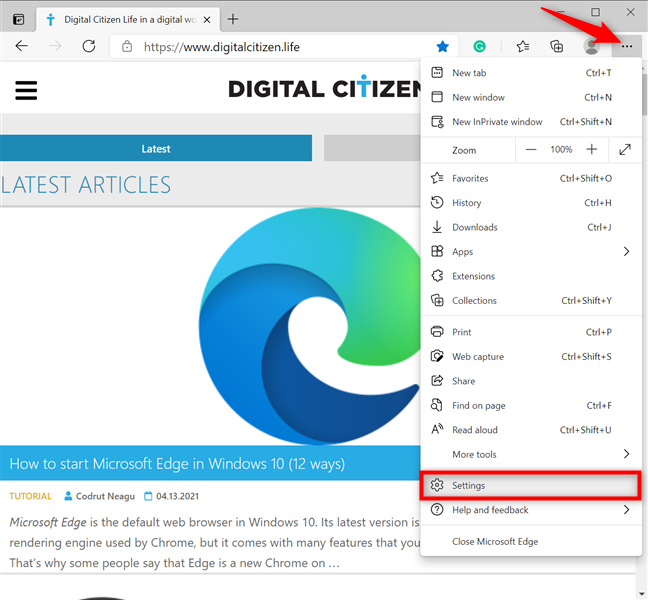Expand Help and feedback submenu
Image resolution: width=648 pixels, height=600 pixels.
[x=531, y=510]
